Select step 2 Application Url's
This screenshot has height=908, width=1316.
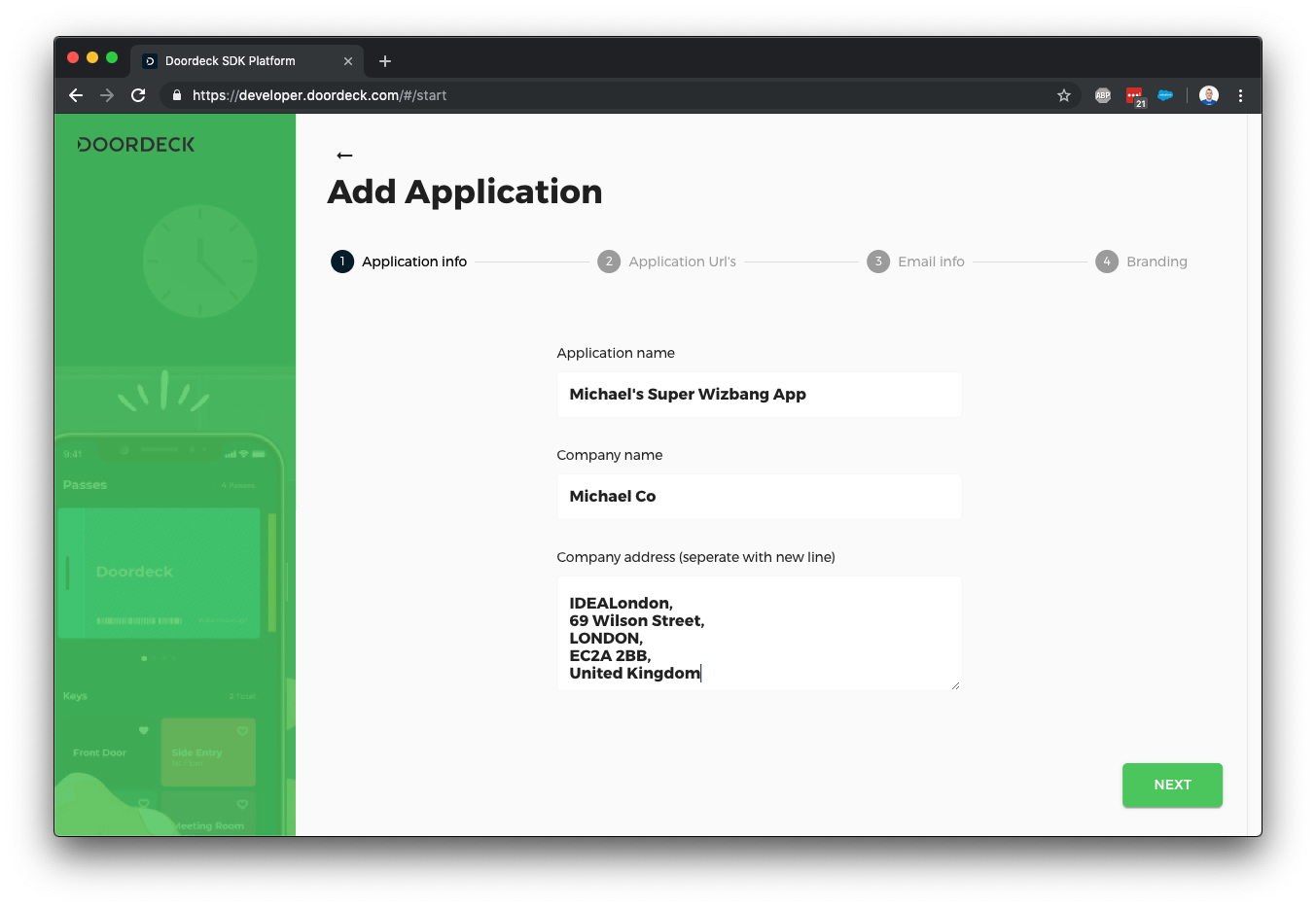[609, 261]
